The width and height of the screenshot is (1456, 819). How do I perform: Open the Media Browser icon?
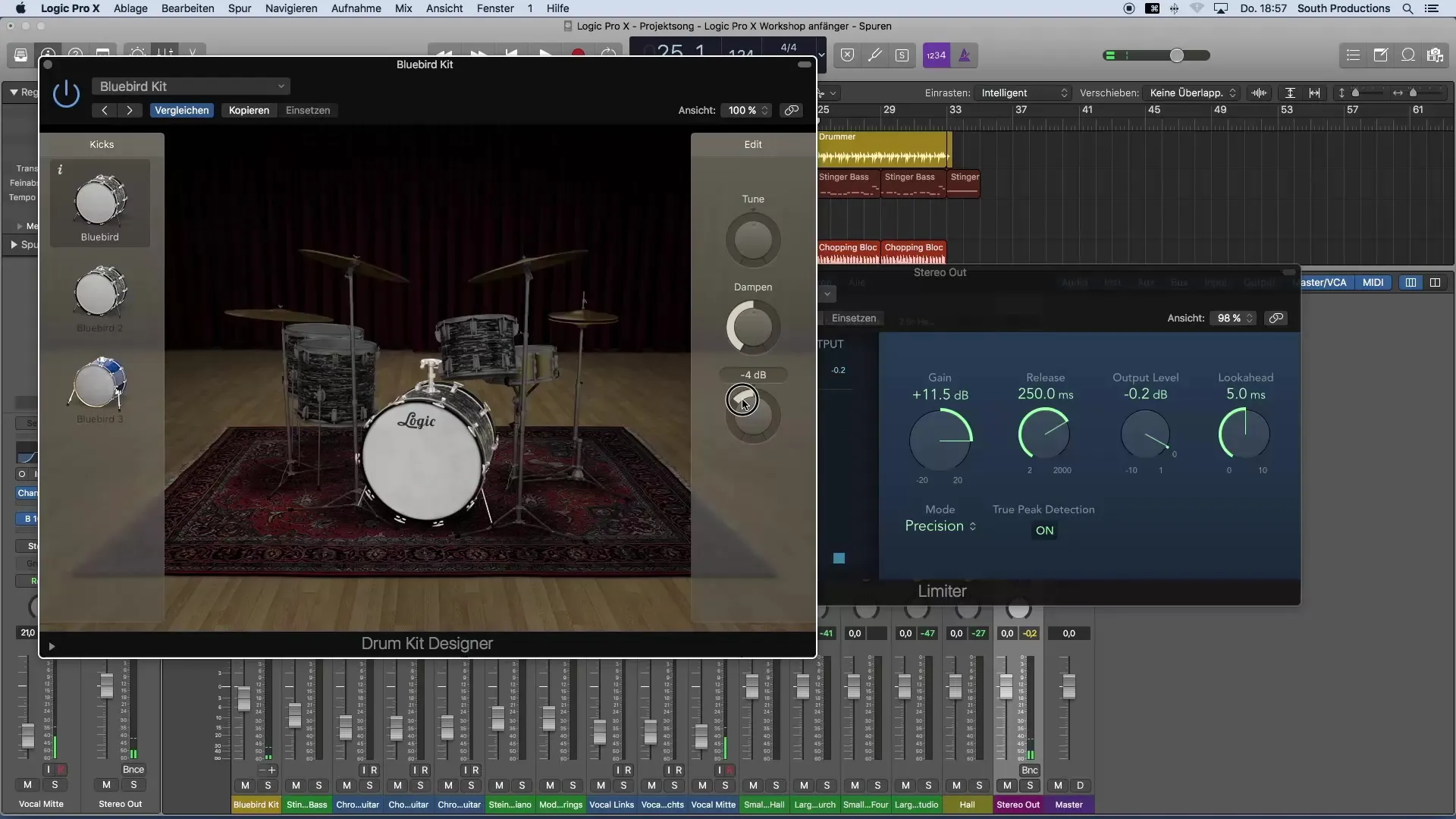point(1435,55)
